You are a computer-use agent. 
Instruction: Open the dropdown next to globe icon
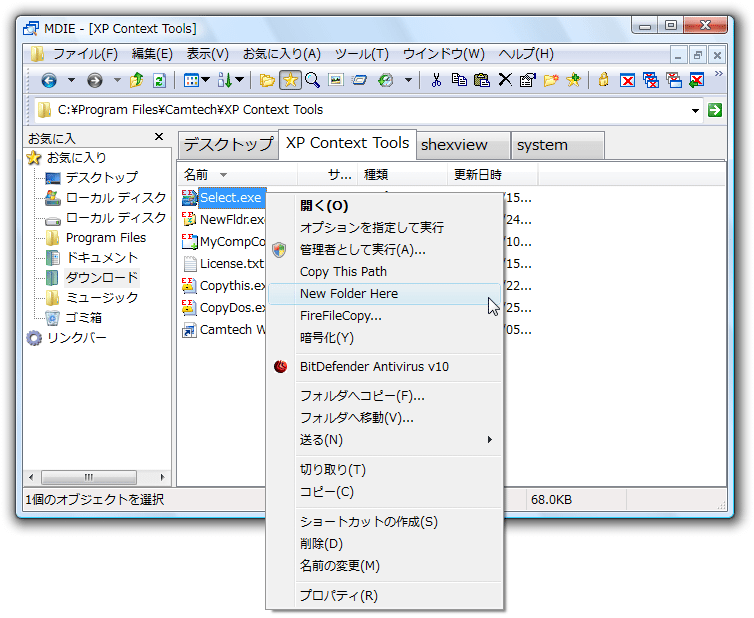click(408, 80)
